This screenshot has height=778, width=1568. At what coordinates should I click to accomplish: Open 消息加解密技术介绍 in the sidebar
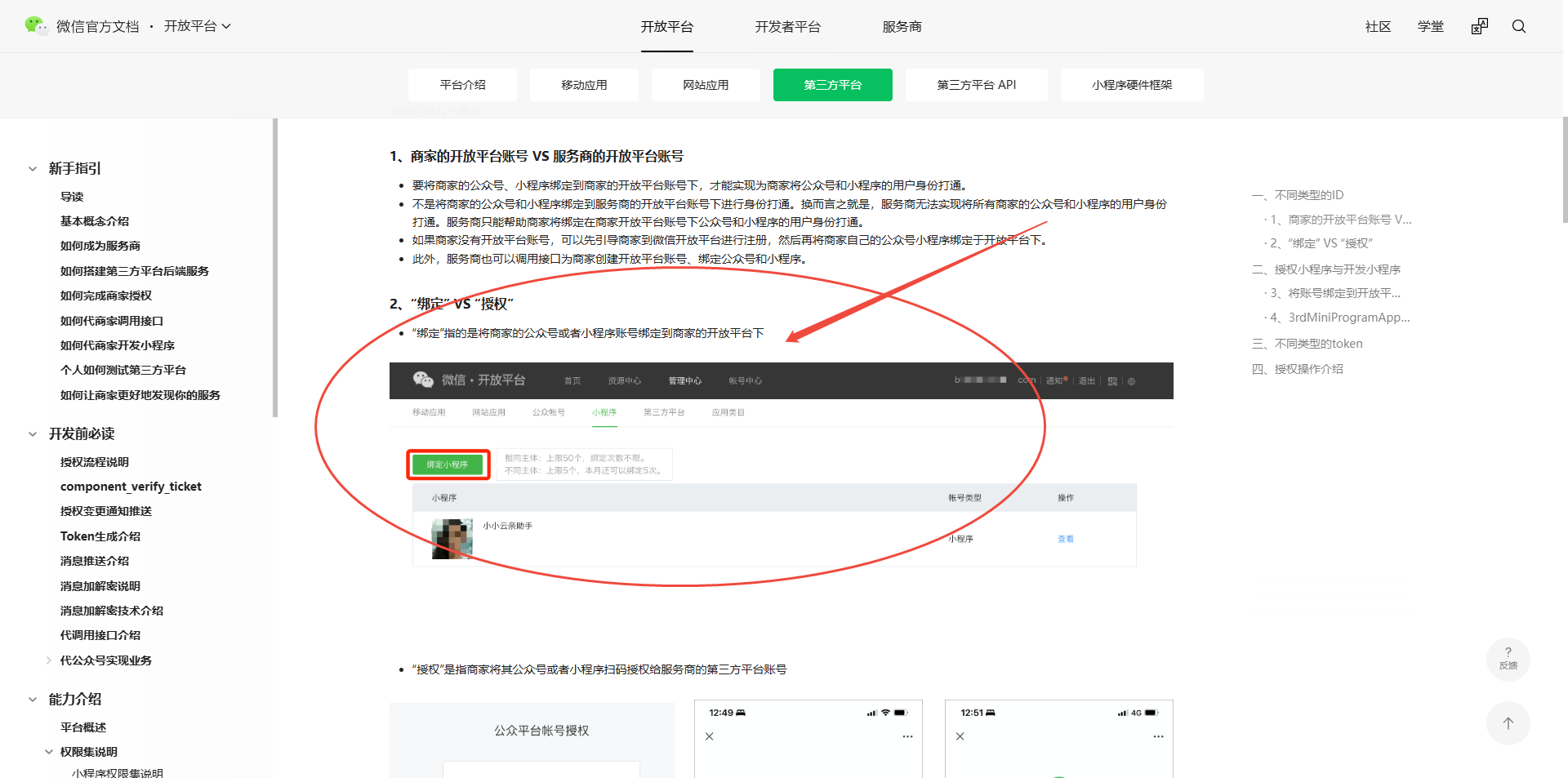tap(112, 611)
